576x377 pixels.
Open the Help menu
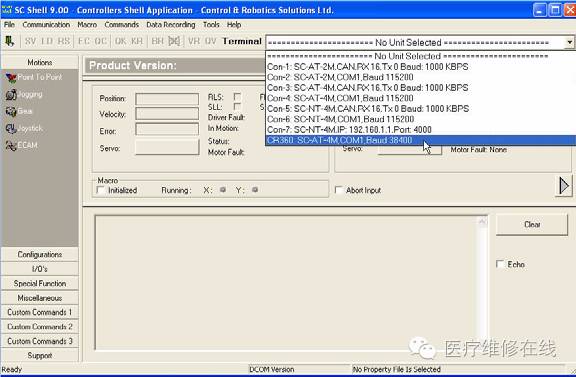(x=234, y=25)
